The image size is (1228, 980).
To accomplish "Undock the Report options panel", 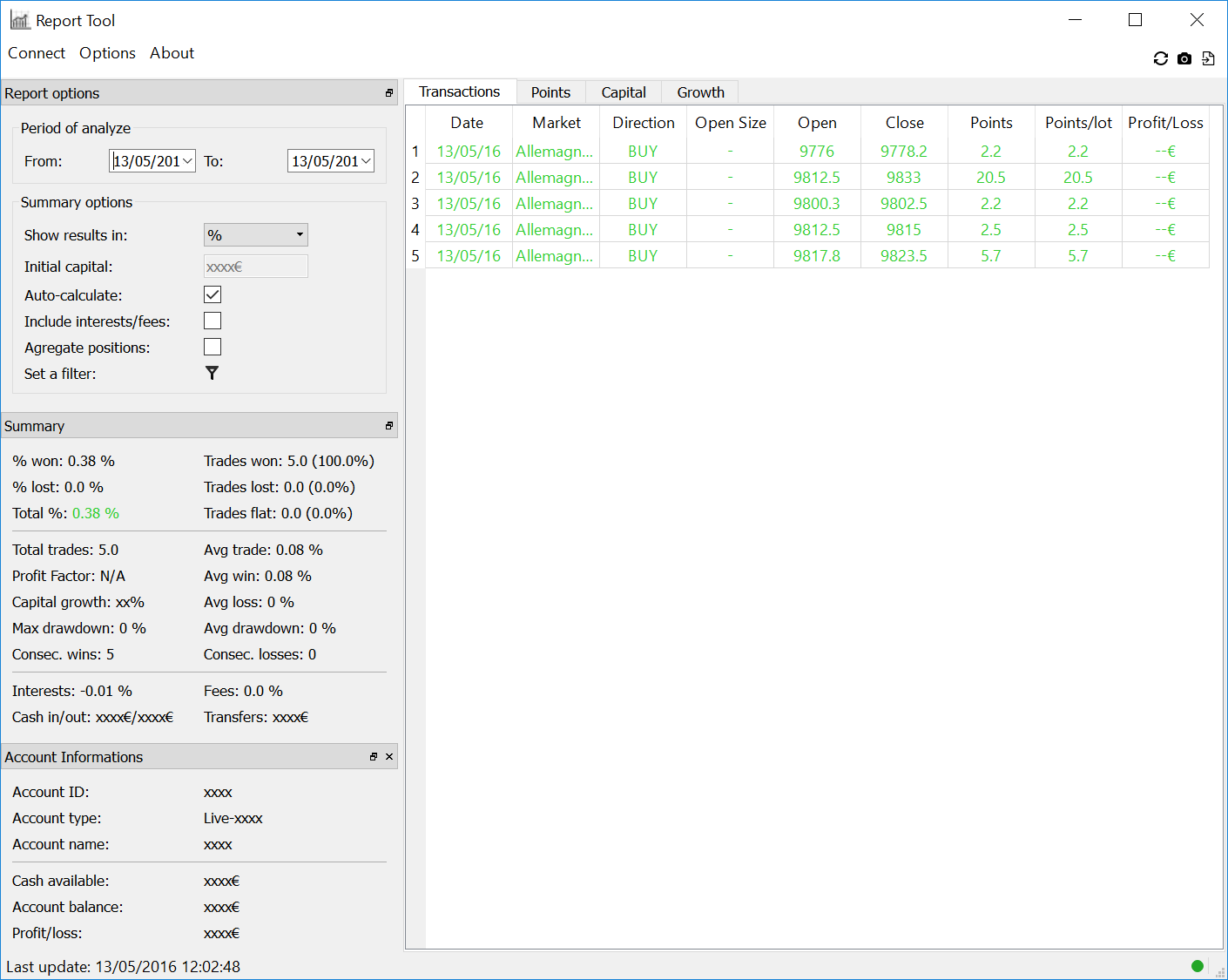I will 389,93.
